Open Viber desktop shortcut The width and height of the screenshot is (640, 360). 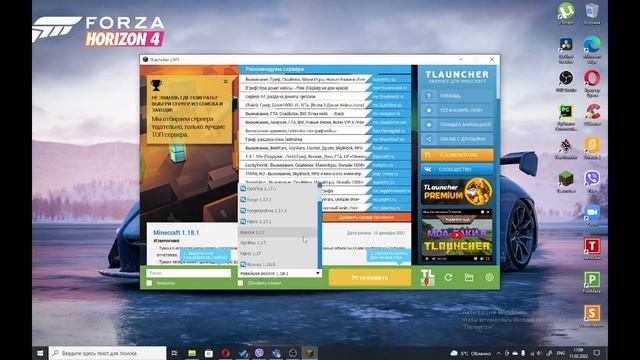[x=592, y=181]
